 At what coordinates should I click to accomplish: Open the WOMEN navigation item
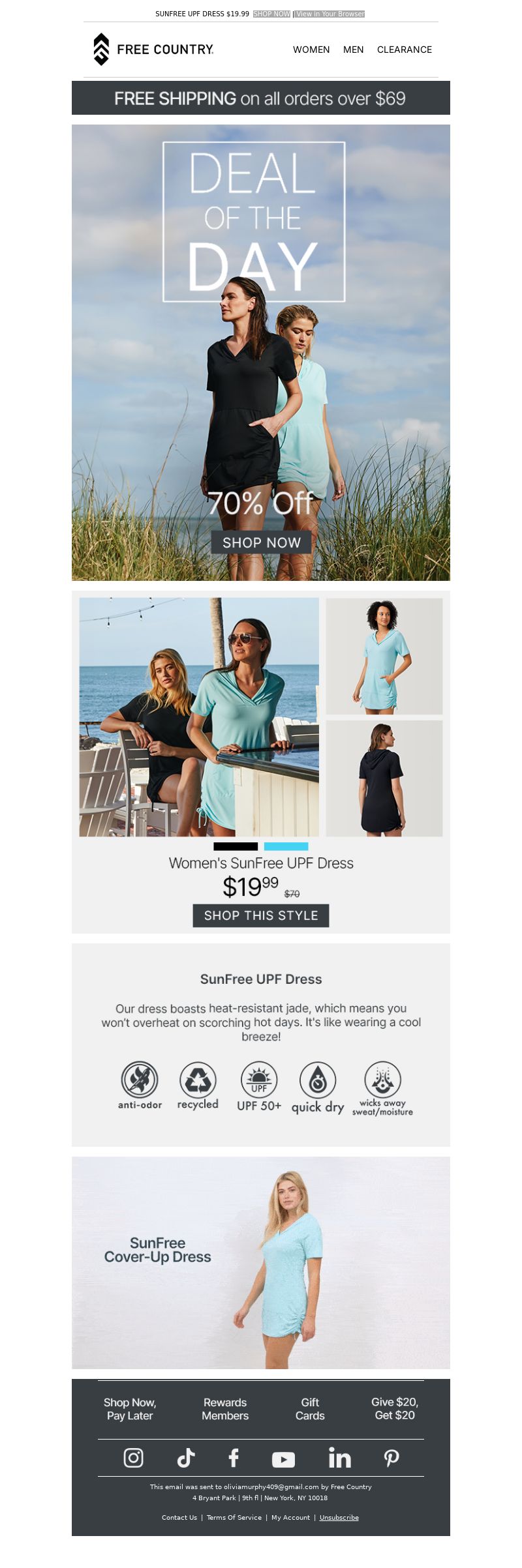311,50
